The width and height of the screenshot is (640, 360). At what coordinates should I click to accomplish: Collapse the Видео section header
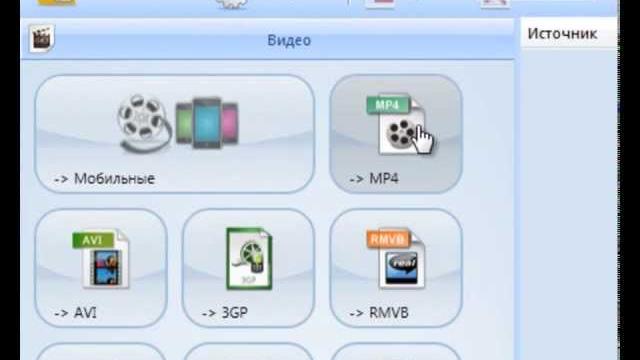click(267, 39)
